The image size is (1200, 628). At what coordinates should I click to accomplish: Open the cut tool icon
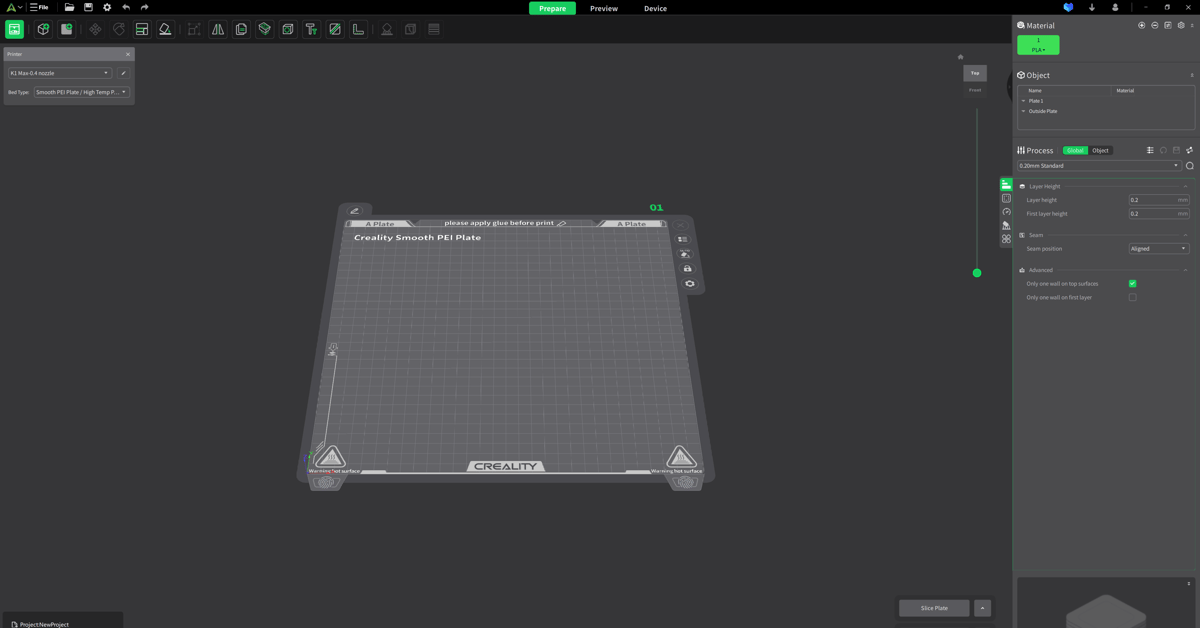pos(264,29)
